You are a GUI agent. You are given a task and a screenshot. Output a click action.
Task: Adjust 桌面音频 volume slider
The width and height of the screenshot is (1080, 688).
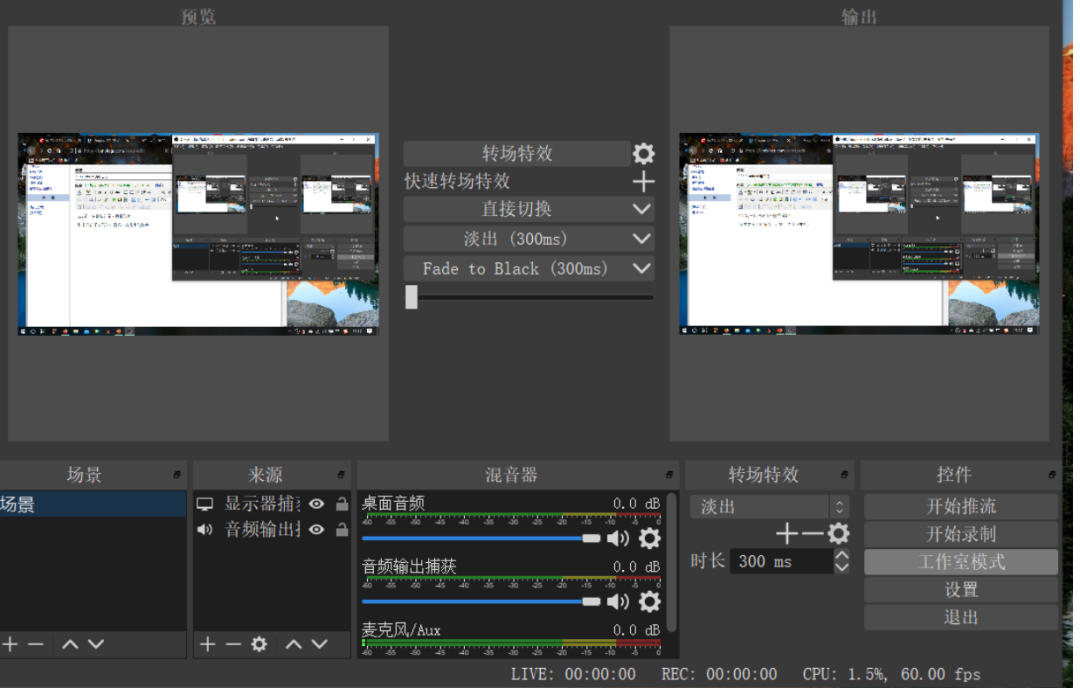[481, 538]
